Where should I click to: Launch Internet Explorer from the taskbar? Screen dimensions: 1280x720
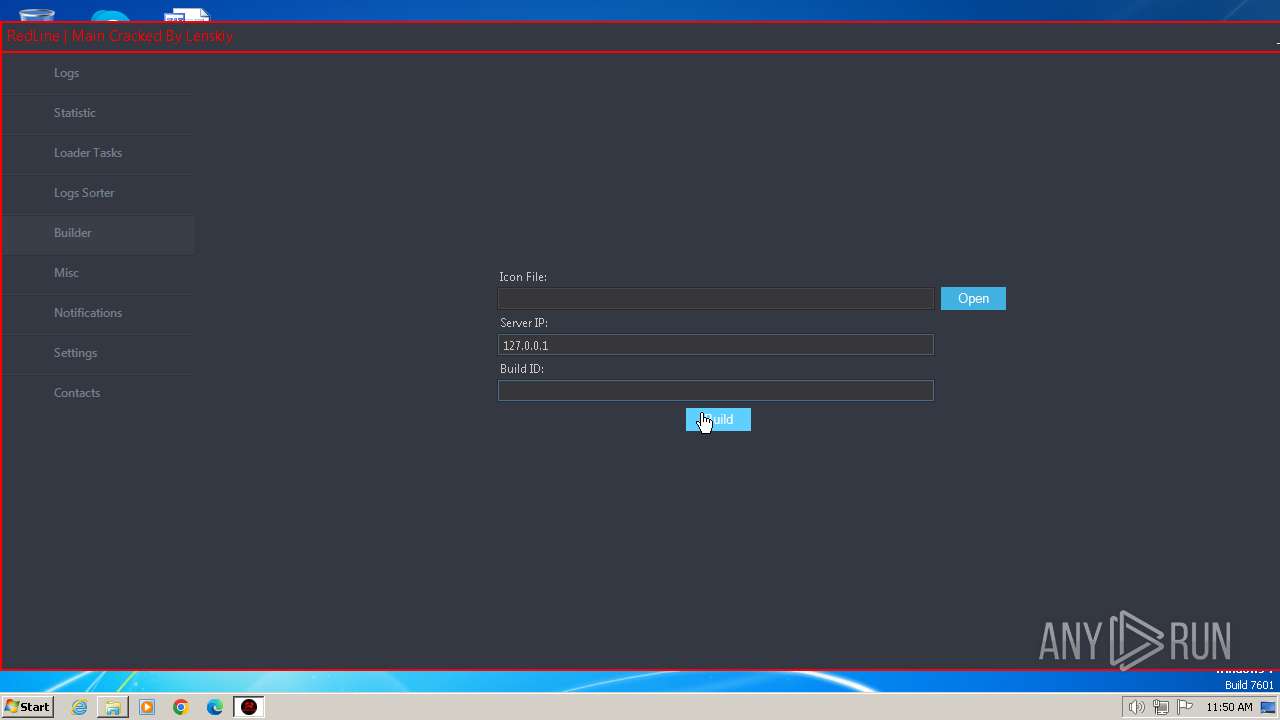[x=79, y=707]
